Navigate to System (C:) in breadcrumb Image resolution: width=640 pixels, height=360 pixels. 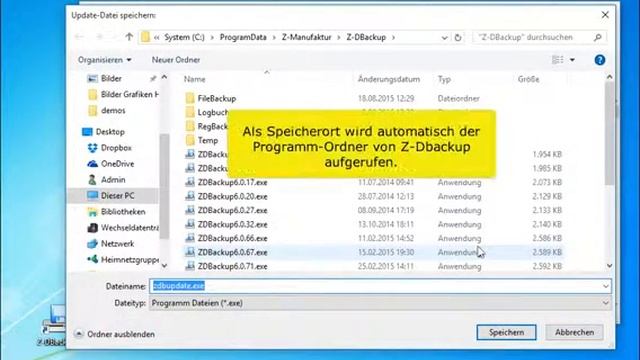184,37
